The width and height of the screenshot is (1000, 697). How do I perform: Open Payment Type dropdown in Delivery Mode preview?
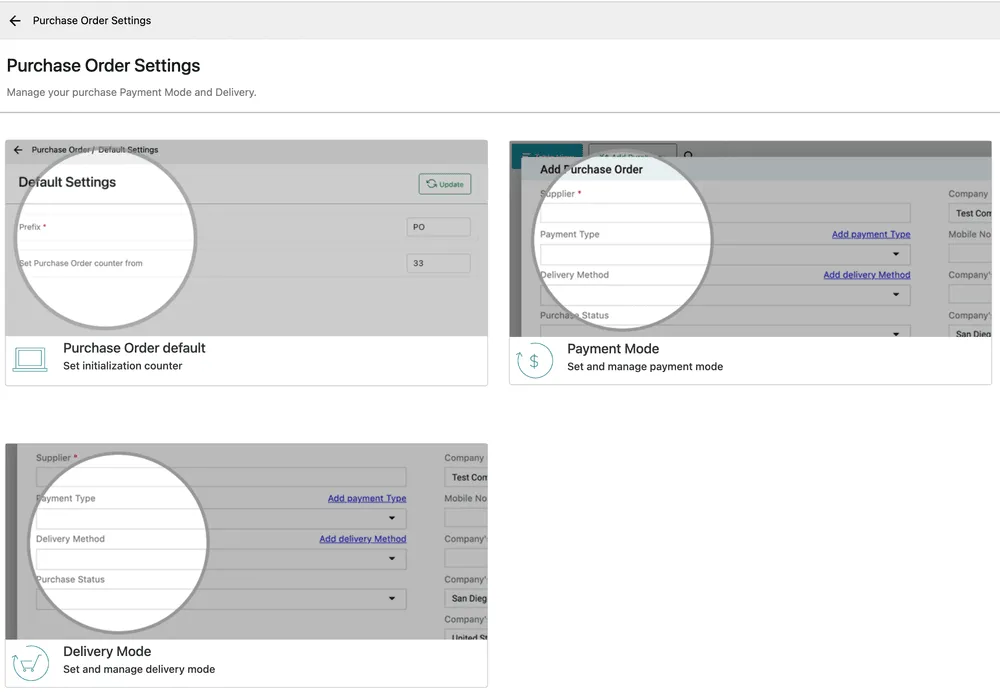[x=221, y=518]
